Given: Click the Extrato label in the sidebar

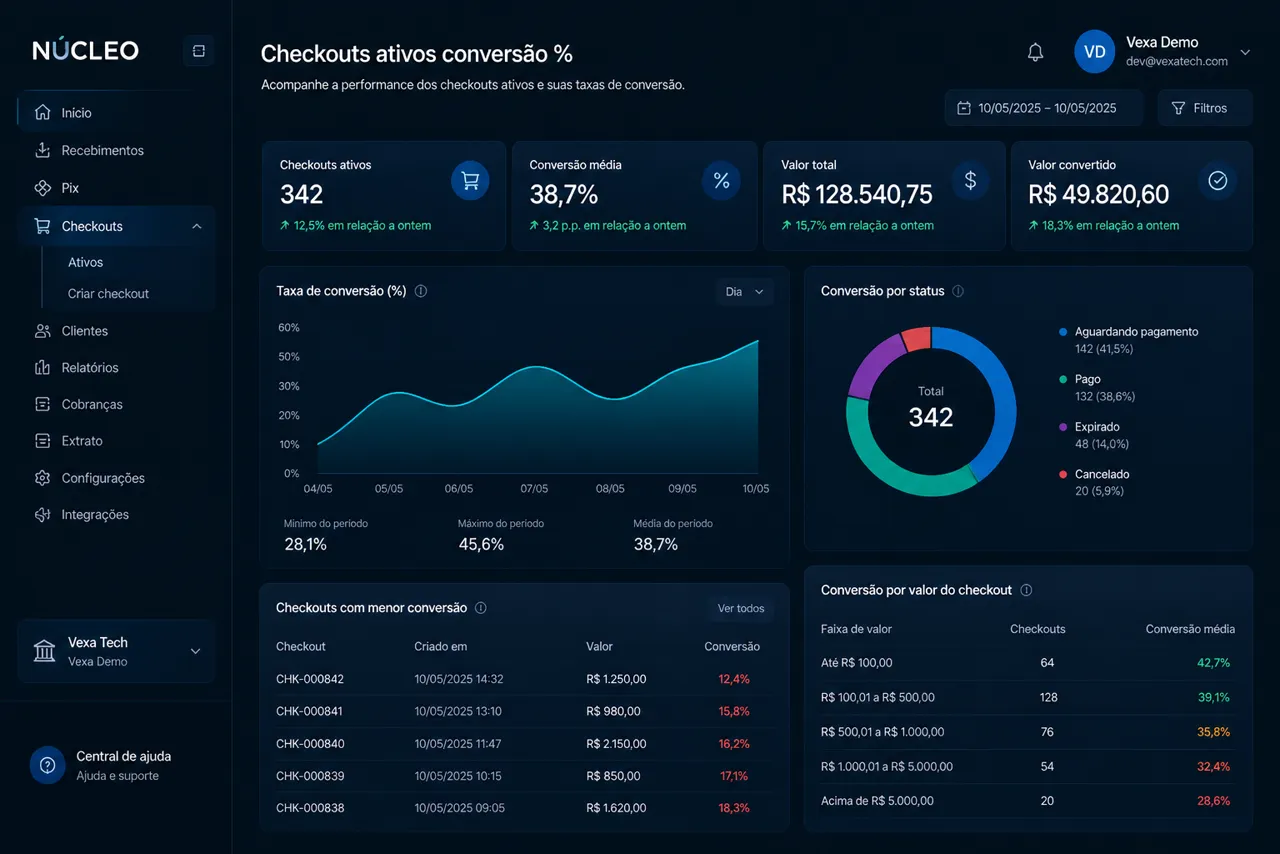Looking at the screenshot, I should tap(82, 441).
